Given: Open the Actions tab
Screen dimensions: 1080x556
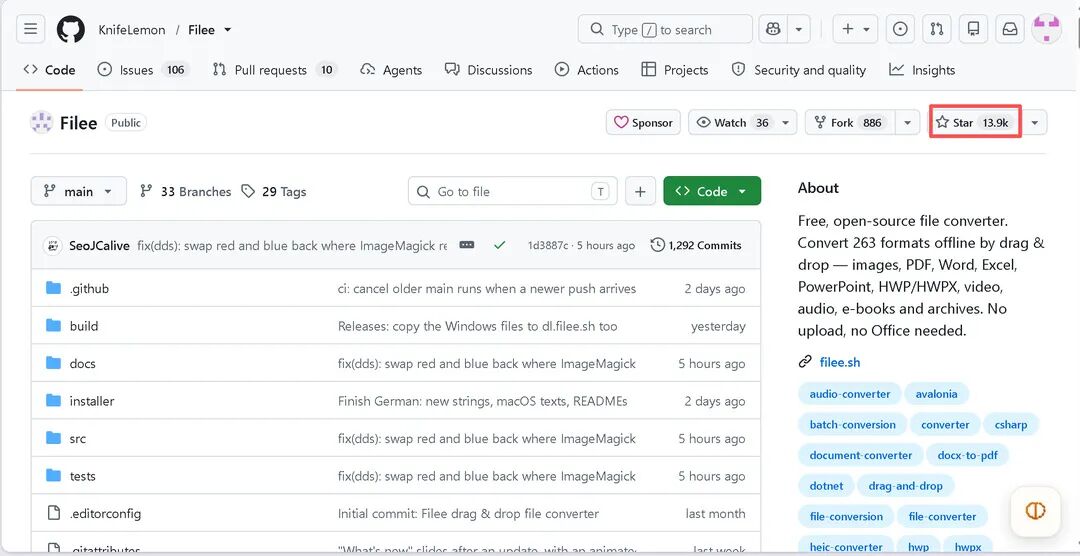Looking at the screenshot, I should [587, 70].
